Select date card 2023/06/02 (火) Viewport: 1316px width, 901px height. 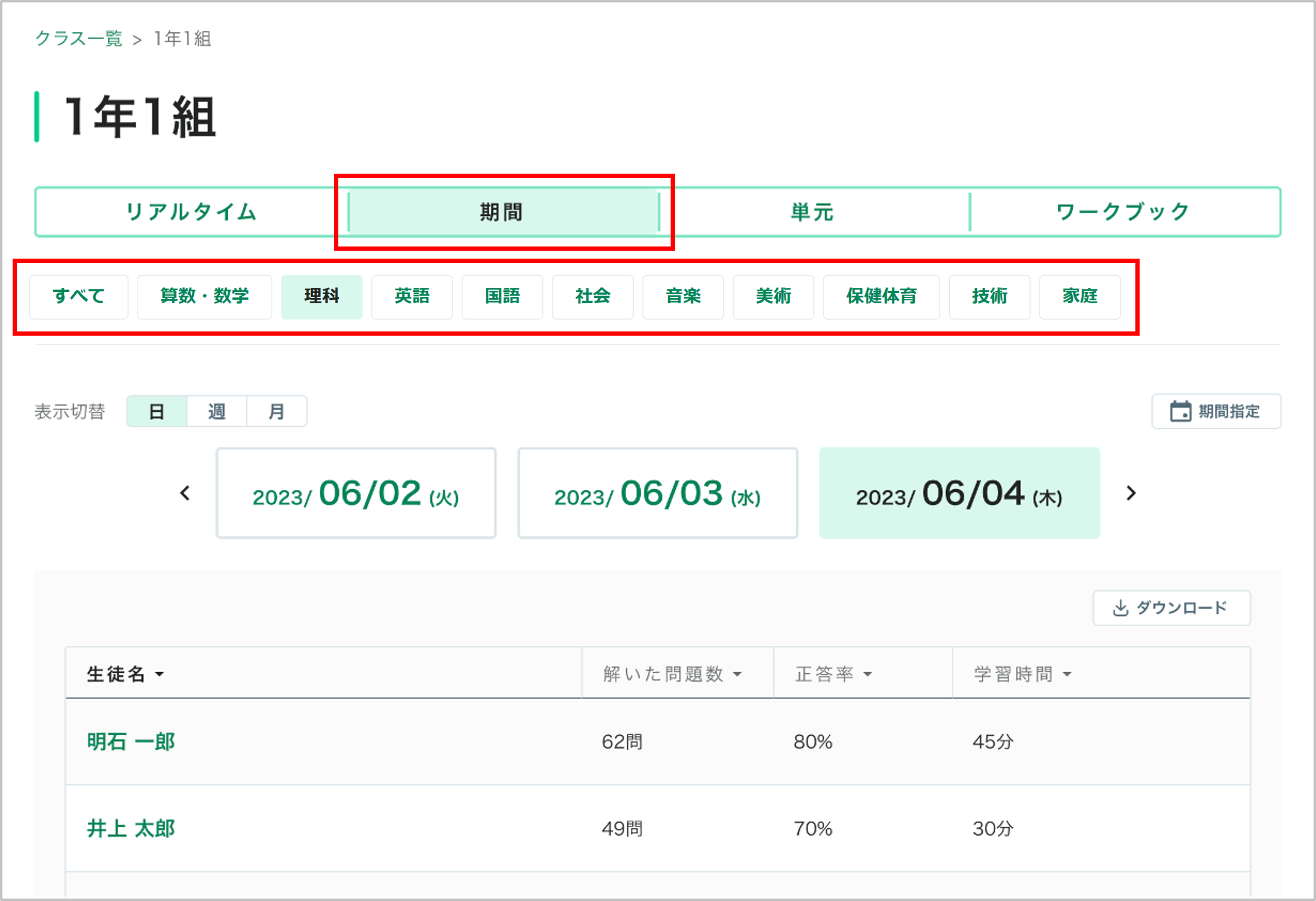(x=356, y=493)
